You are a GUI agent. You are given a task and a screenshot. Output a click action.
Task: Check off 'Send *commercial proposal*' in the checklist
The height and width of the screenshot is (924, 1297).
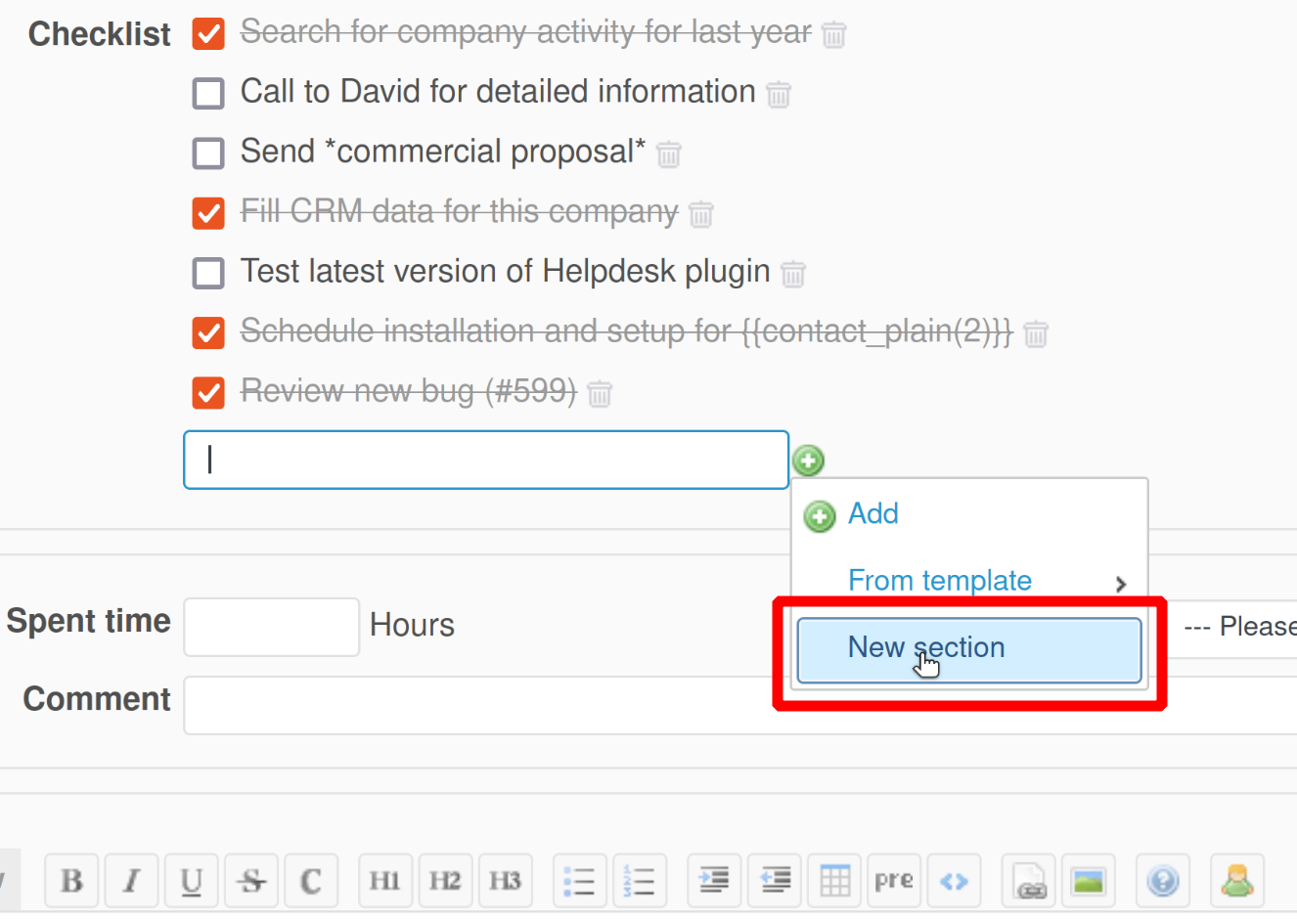tap(207, 153)
